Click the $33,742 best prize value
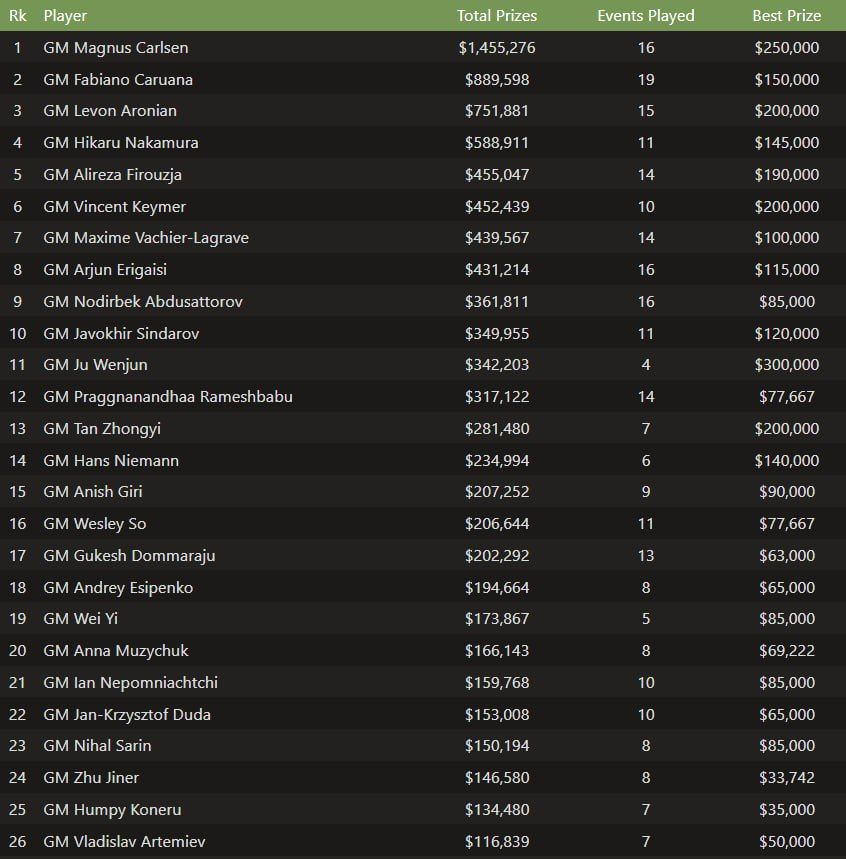The image size is (846, 859). click(x=786, y=778)
